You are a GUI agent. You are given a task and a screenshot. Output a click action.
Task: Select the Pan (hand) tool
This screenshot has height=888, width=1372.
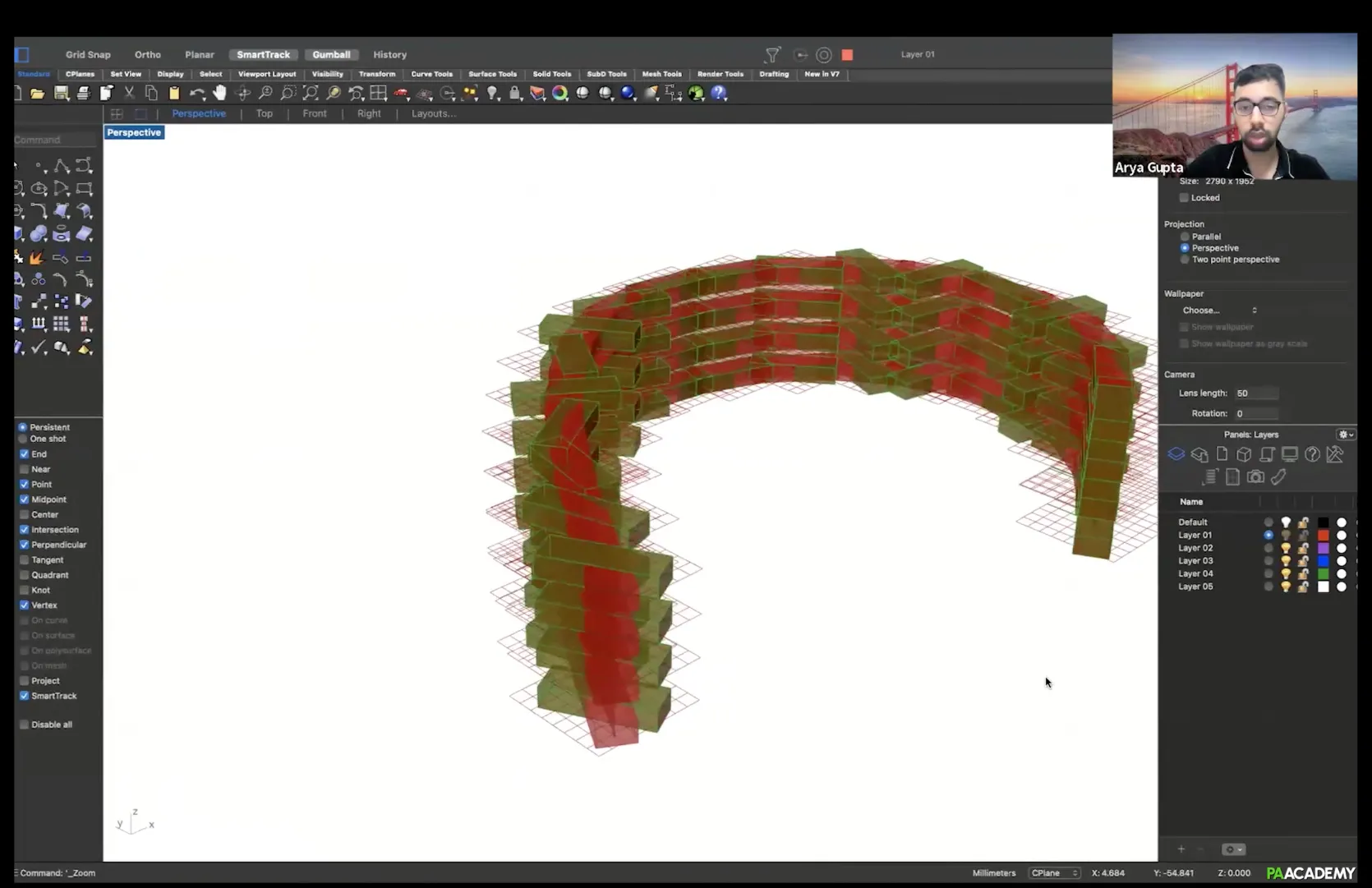[x=219, y=93]
